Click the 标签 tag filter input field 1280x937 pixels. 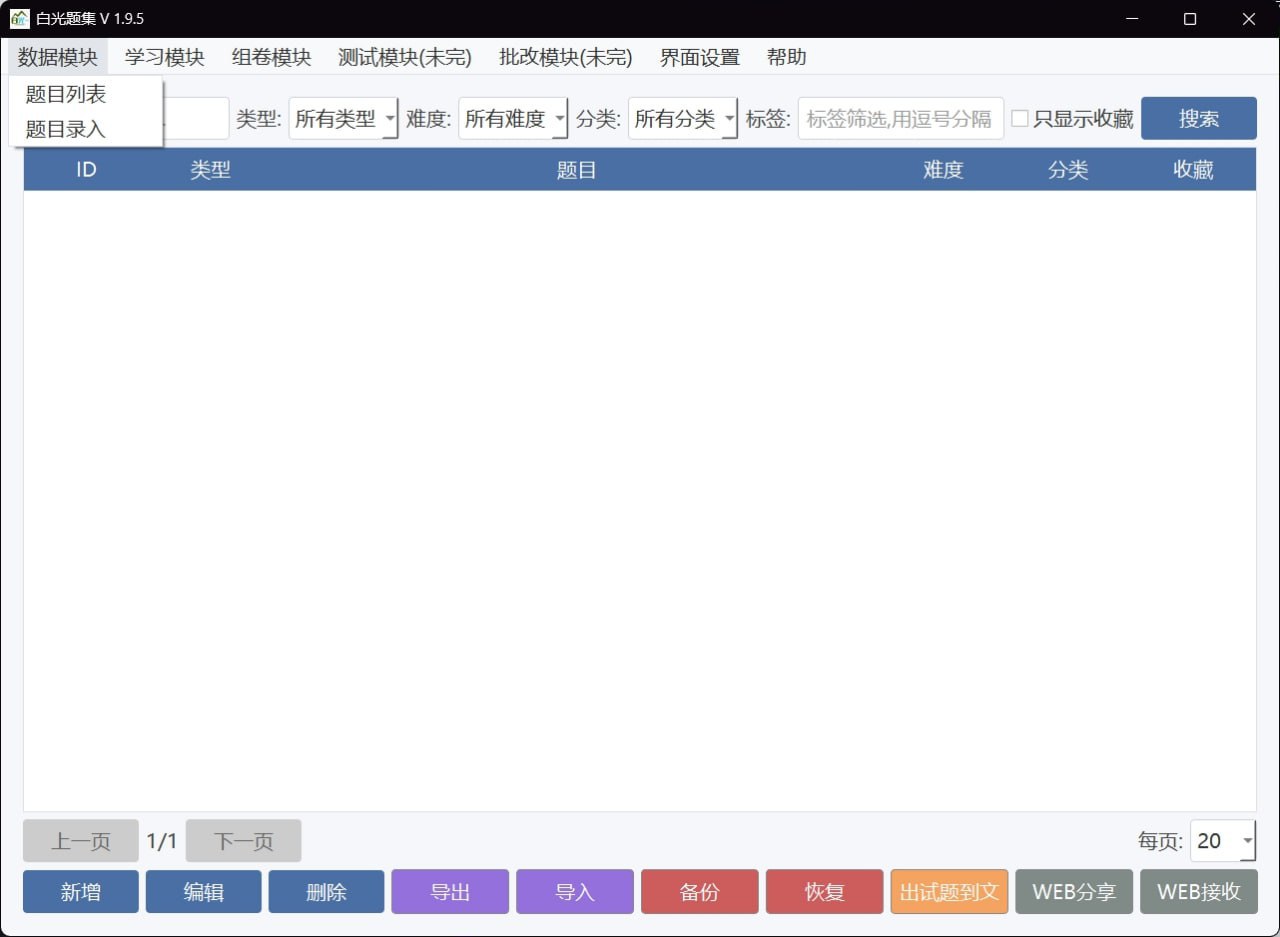pos(900,118)
